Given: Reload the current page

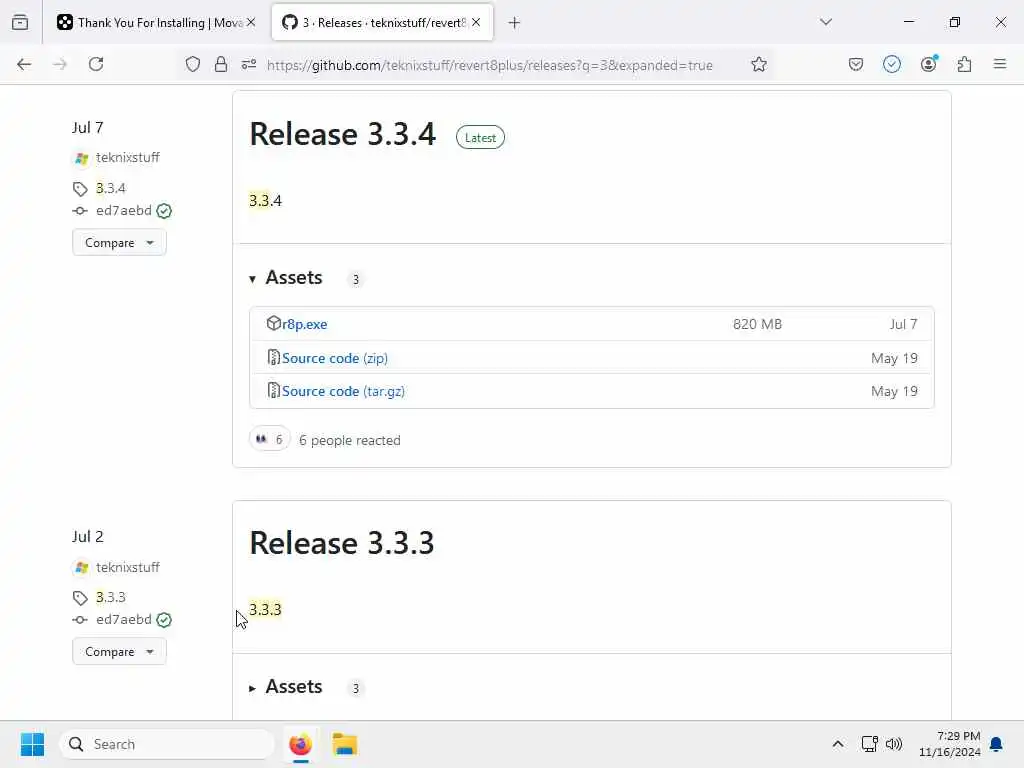Looking at the screenshot, I should pyautogui.click(x=96, y=64).
